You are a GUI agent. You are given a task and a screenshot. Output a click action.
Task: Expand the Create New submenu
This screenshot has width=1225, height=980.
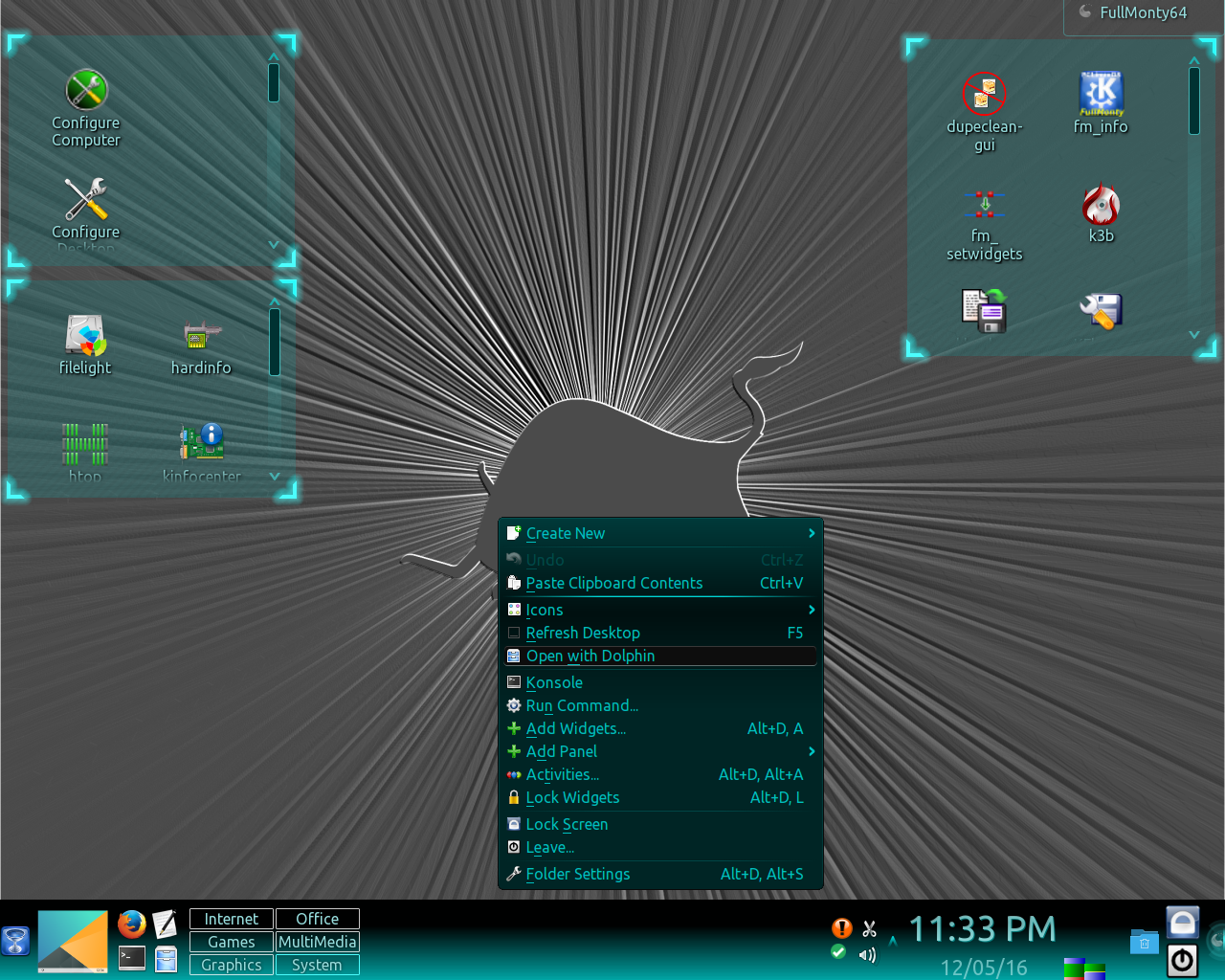(660, 533)
